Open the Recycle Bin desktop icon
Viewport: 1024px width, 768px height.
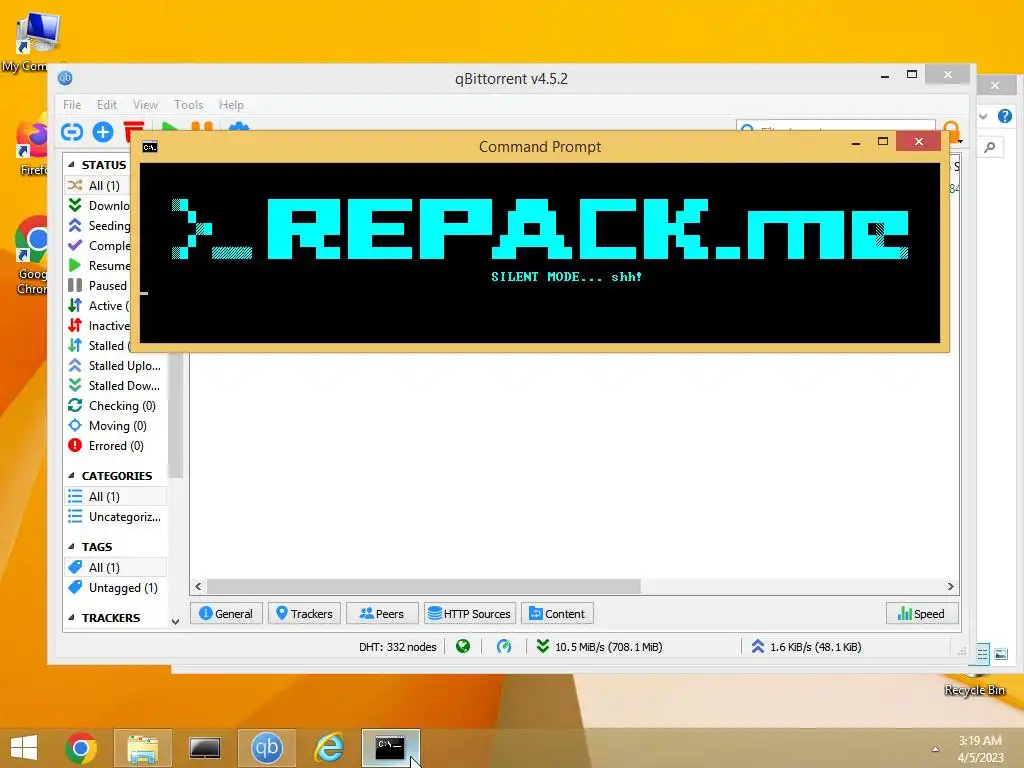[x=974, y=684]
